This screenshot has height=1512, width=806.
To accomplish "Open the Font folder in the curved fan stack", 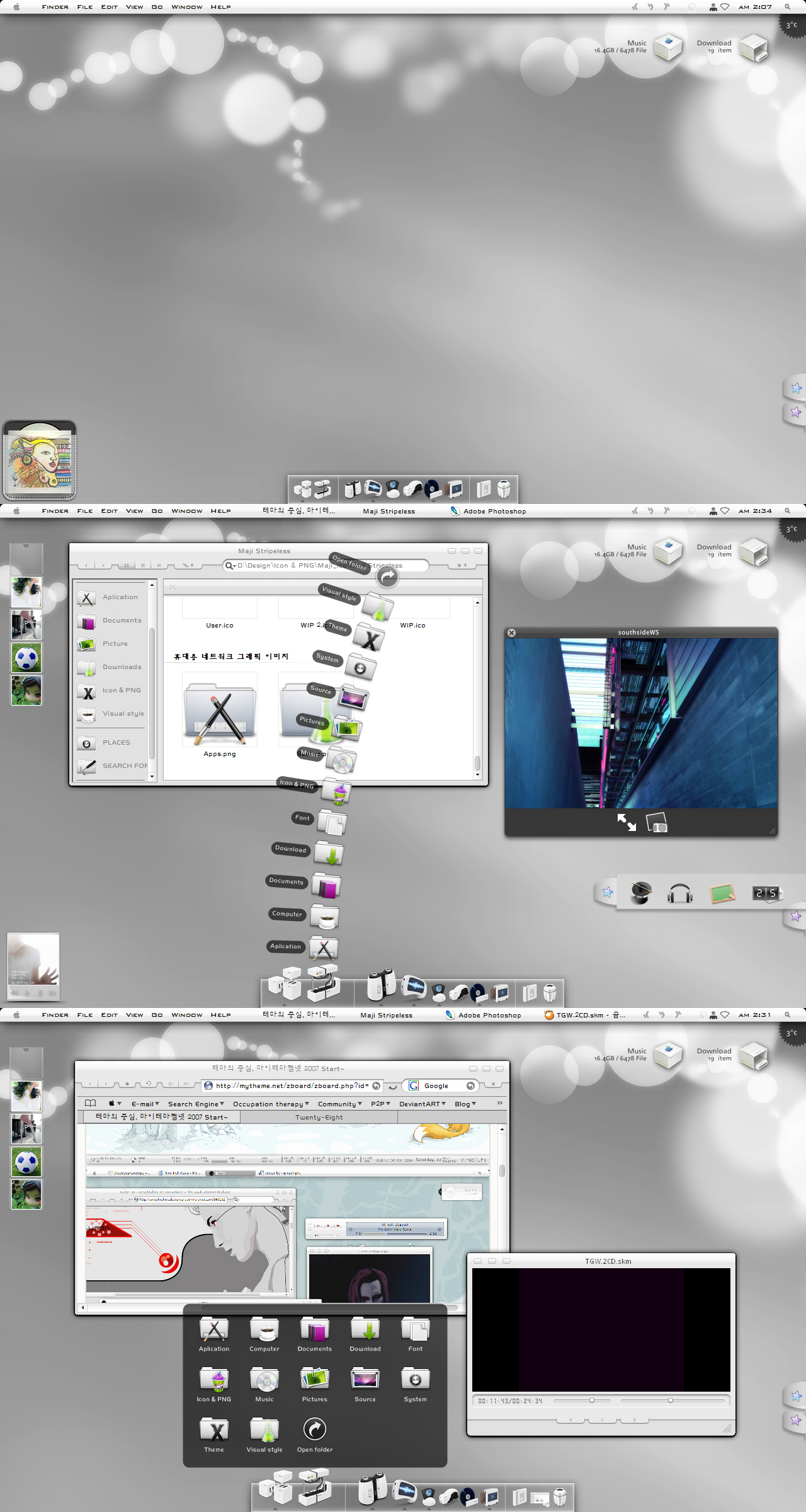I will click(x=332, y=822).
